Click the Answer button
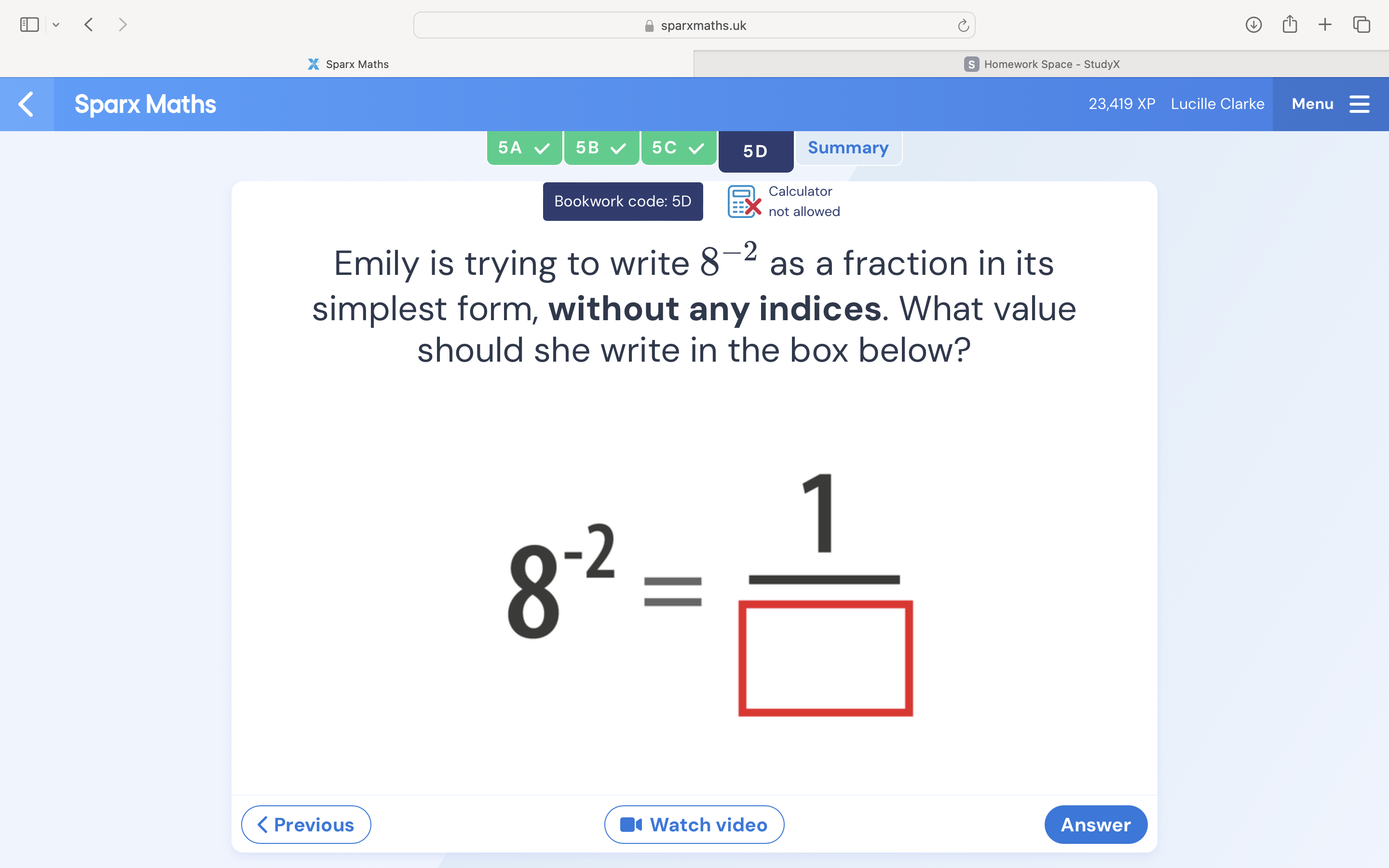Image resolution: width=1389 pixels, height=868 pixels. (1095, 824)
